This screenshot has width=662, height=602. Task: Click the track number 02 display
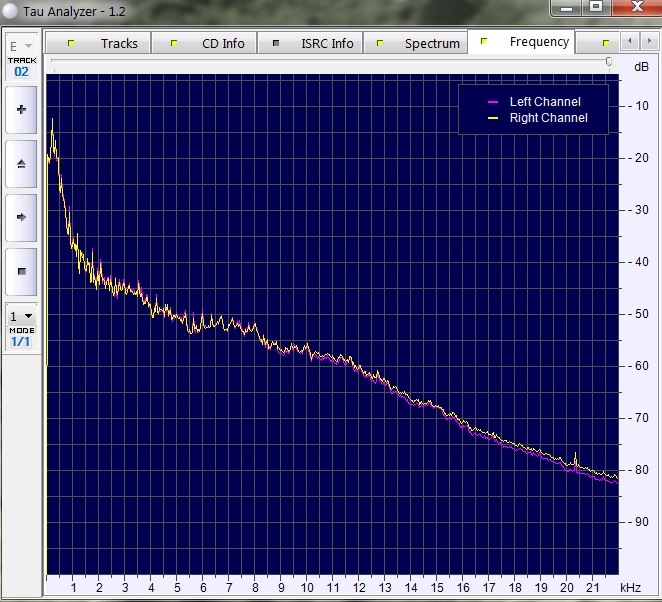(21, 72)
